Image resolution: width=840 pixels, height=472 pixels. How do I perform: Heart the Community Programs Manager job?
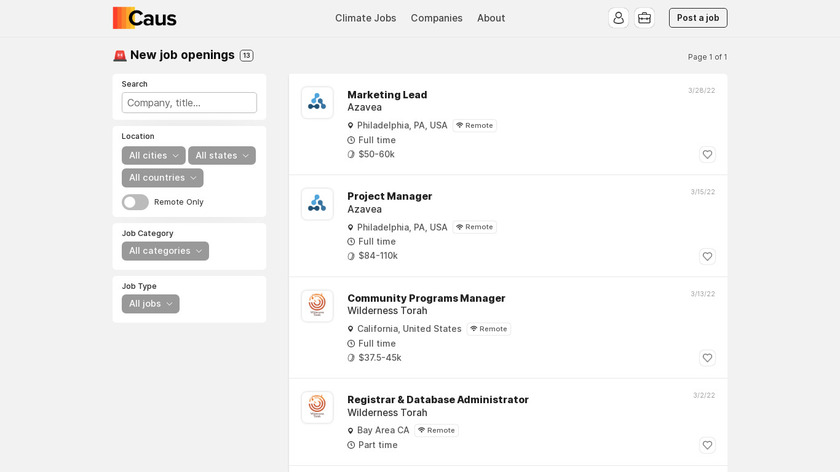tap(707, 358)
